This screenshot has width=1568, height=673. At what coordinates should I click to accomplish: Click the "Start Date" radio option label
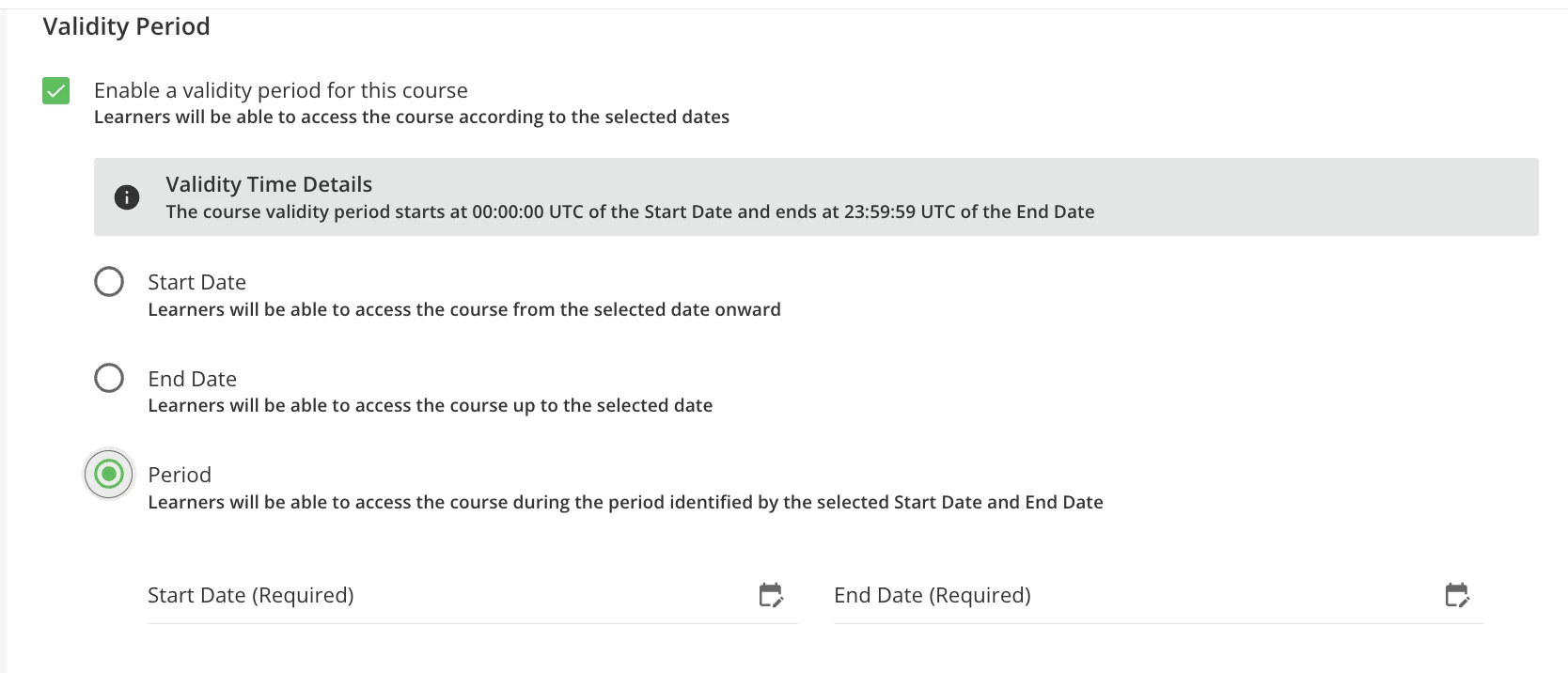click(x=196, y=283)
